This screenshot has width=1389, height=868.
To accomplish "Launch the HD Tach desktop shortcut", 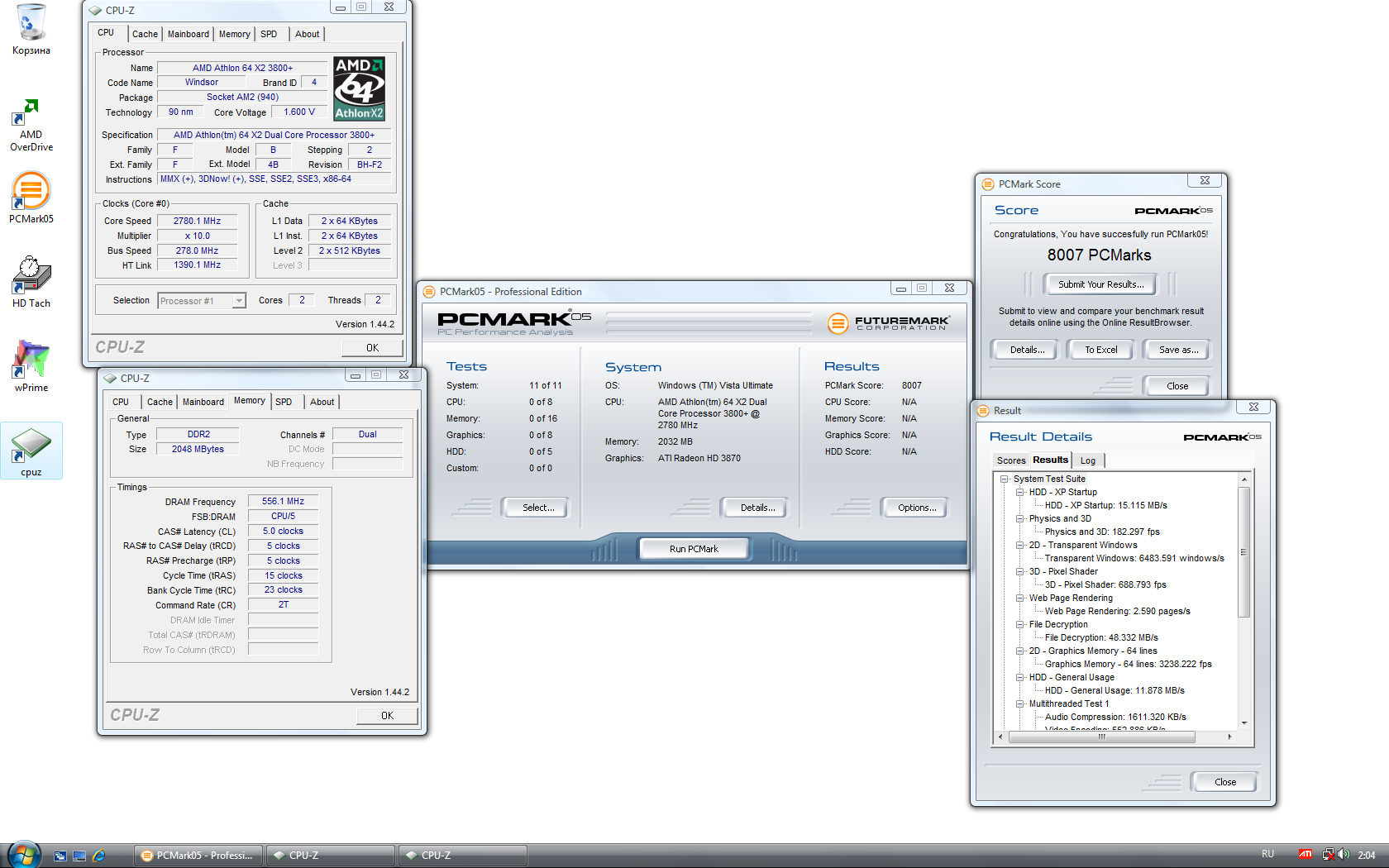I will [31, 282].
